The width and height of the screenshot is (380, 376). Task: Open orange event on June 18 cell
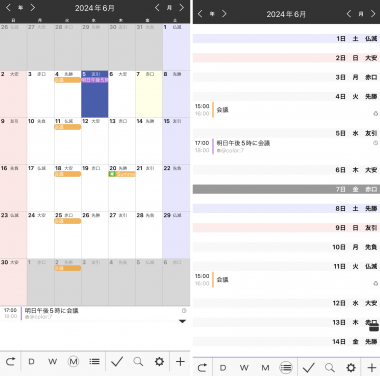pyautogui.click(x=68, y=174)
